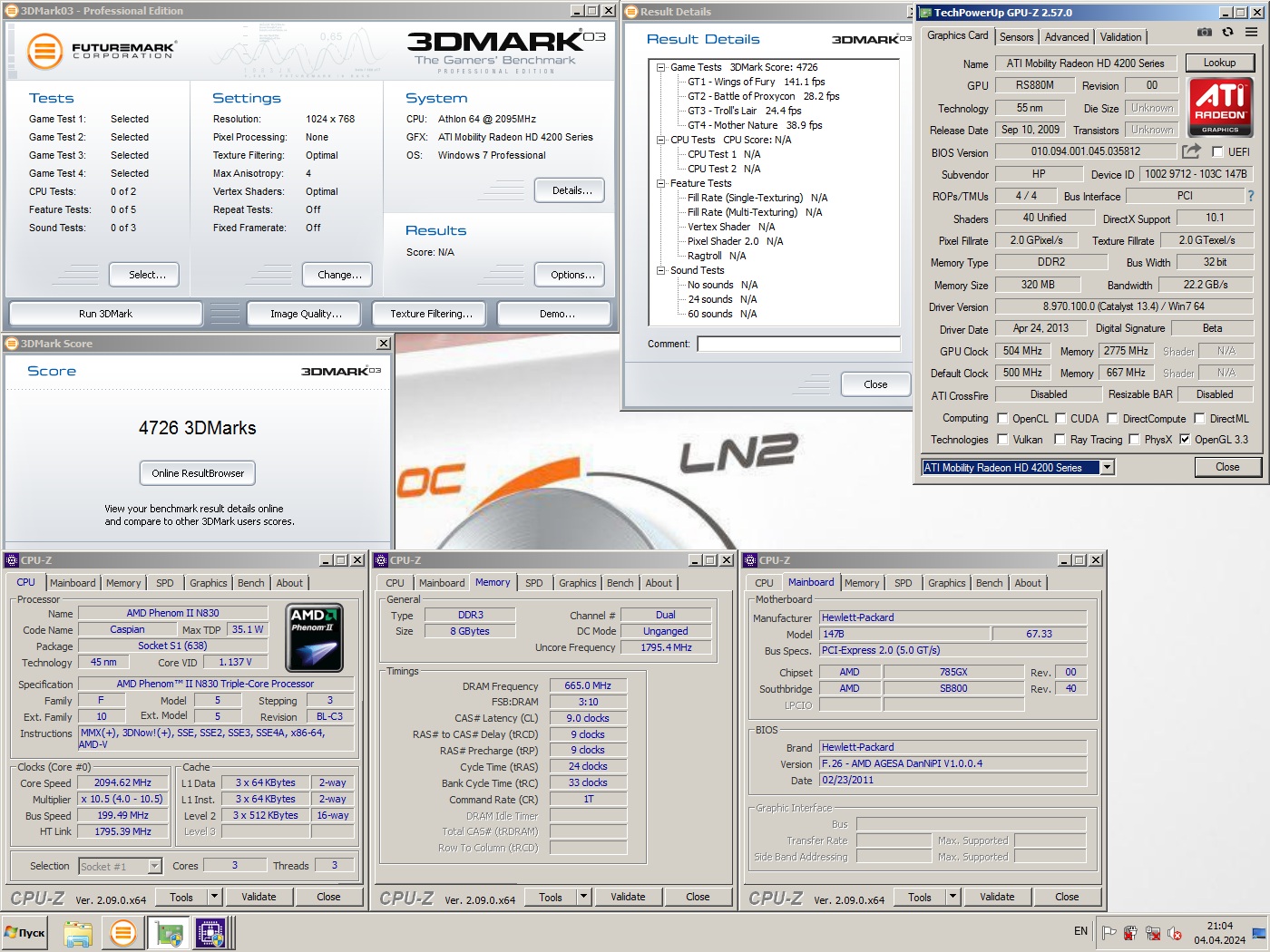
Task: Close the 3DMark Score window
Action: 384,344
